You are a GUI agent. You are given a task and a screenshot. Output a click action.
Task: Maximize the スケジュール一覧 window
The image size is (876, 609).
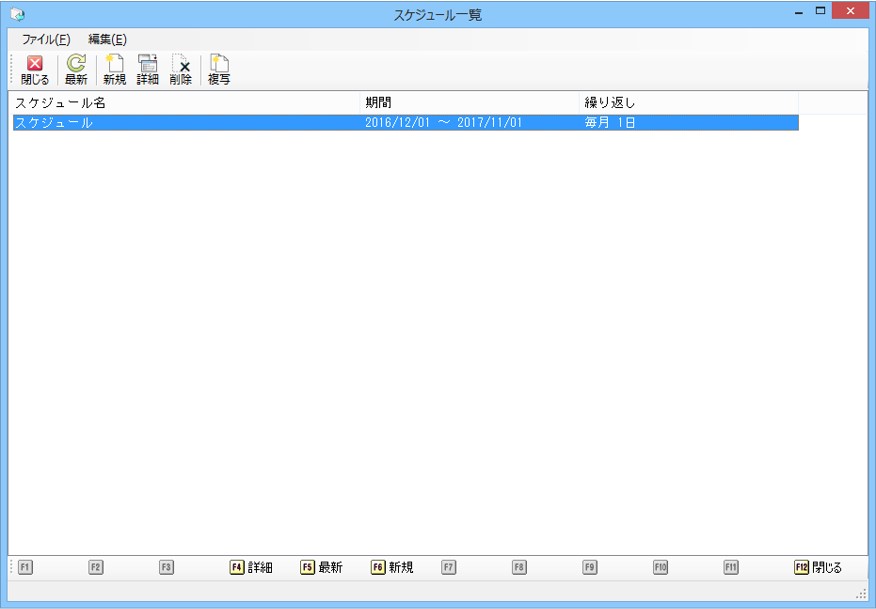[821, 12]
